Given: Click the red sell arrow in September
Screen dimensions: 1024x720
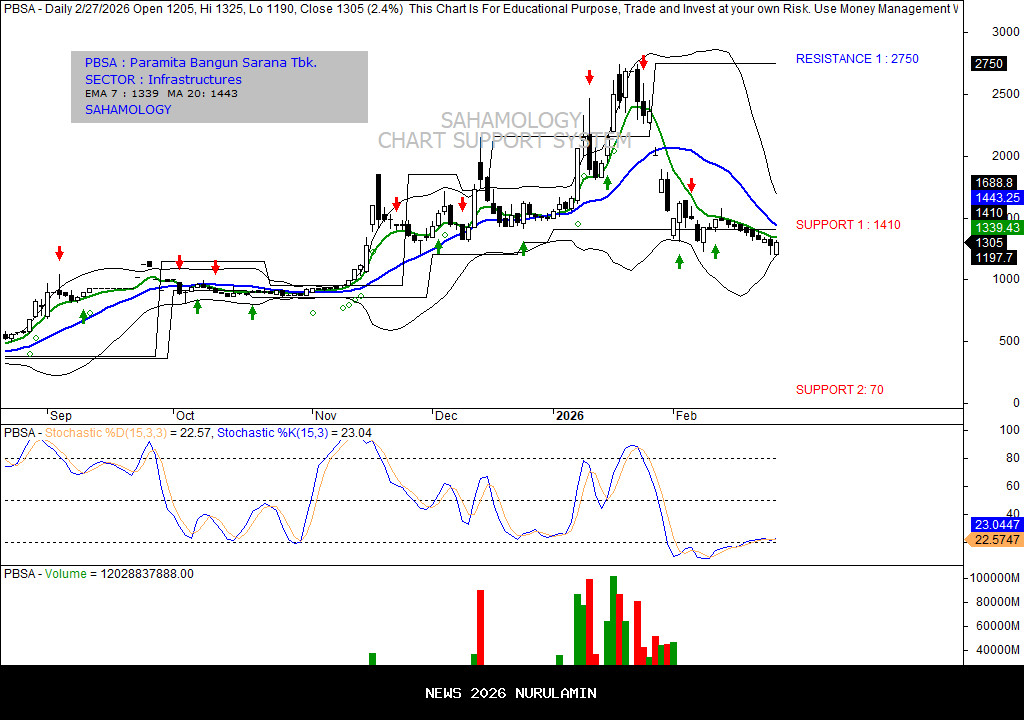Looking at the screenshot, I should coord(59,253).
